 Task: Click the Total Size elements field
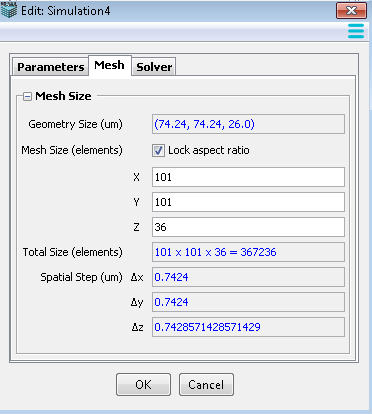pos(248,252)
